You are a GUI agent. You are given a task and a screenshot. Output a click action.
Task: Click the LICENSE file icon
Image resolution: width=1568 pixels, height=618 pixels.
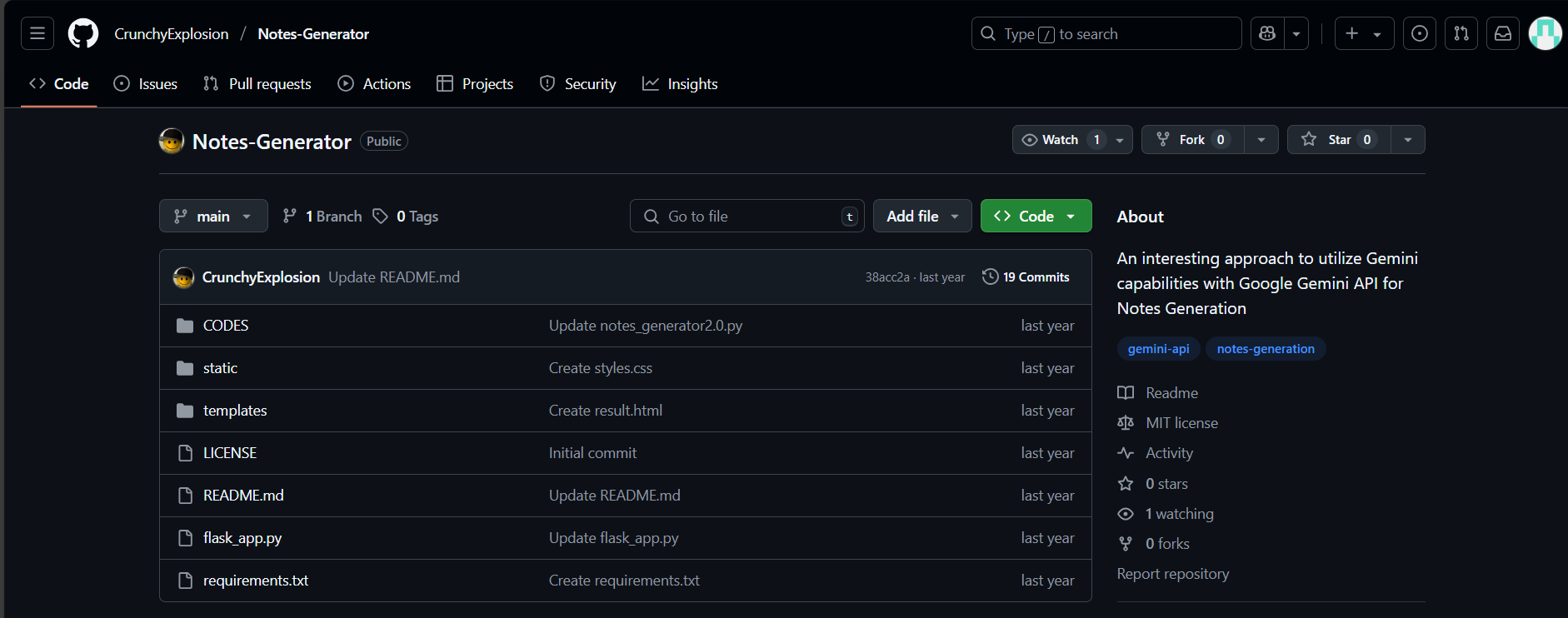click(185, 453)
